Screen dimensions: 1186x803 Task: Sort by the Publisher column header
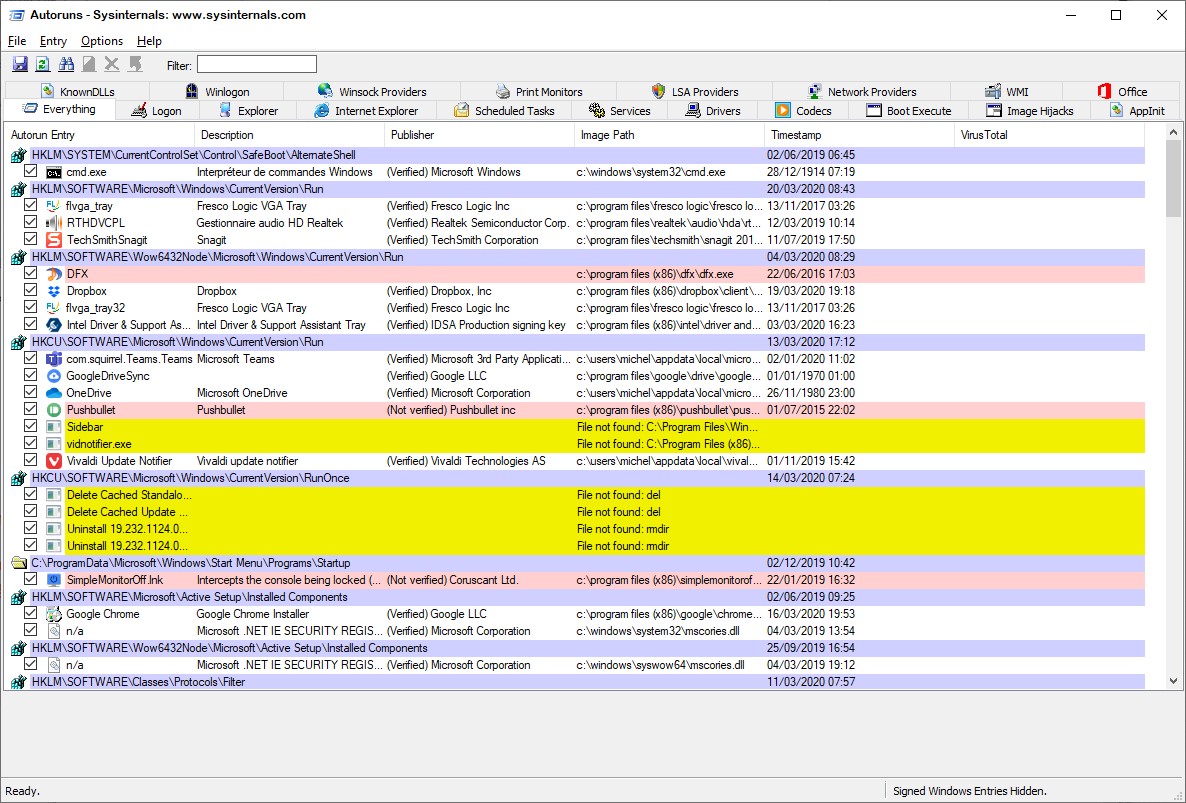[x=412, y=135]
